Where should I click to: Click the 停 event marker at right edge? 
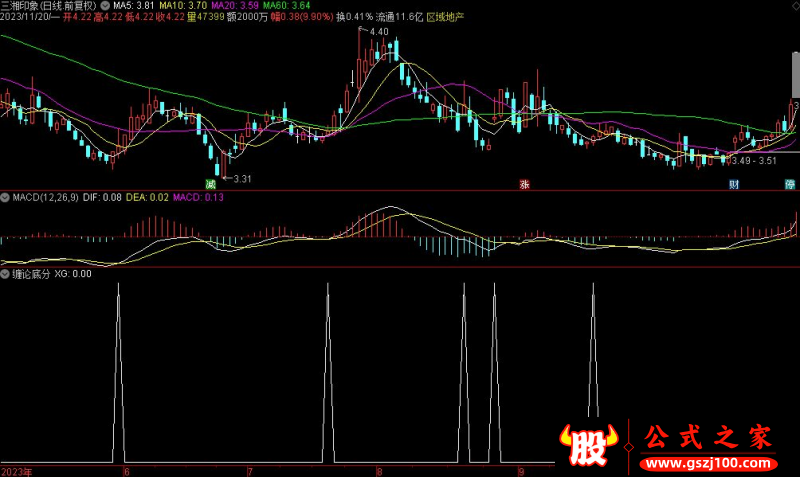790,184
